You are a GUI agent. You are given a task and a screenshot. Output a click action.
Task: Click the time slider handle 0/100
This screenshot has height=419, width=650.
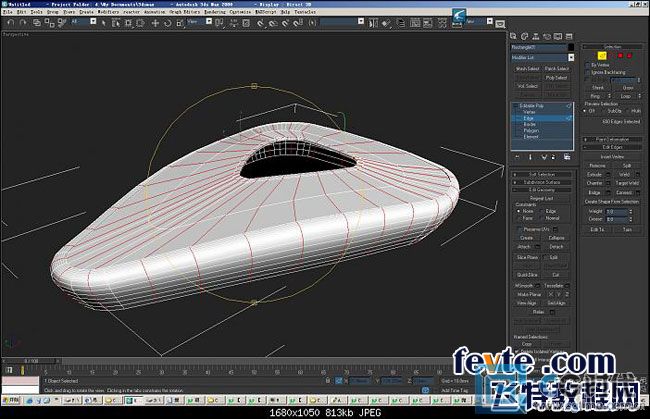(x=31, y=361)
